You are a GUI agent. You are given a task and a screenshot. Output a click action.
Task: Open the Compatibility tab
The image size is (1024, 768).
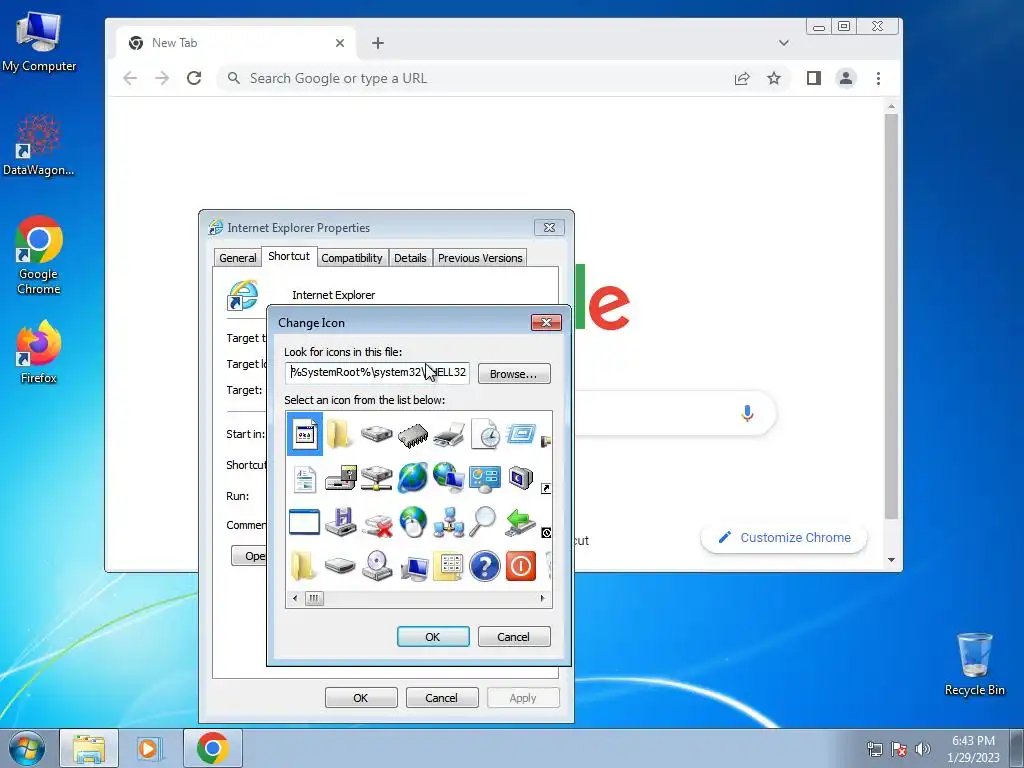[x=351, y=258]
